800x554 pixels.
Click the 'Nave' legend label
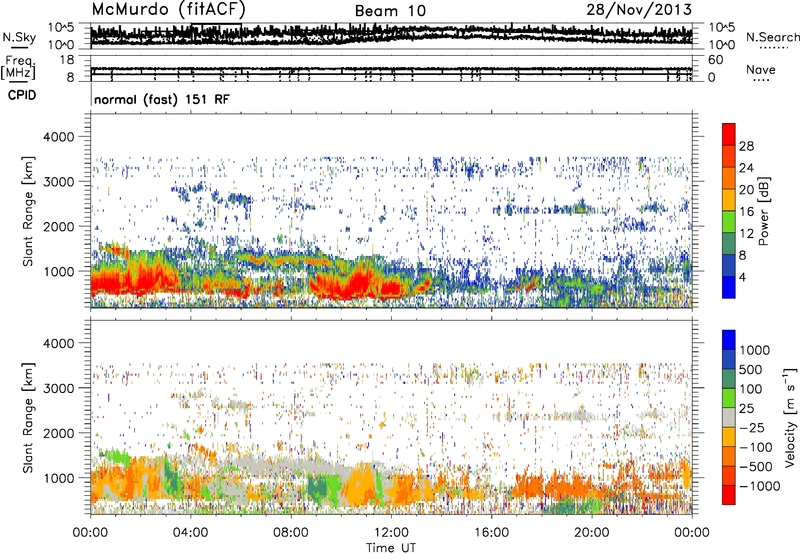tap(760, 69)
